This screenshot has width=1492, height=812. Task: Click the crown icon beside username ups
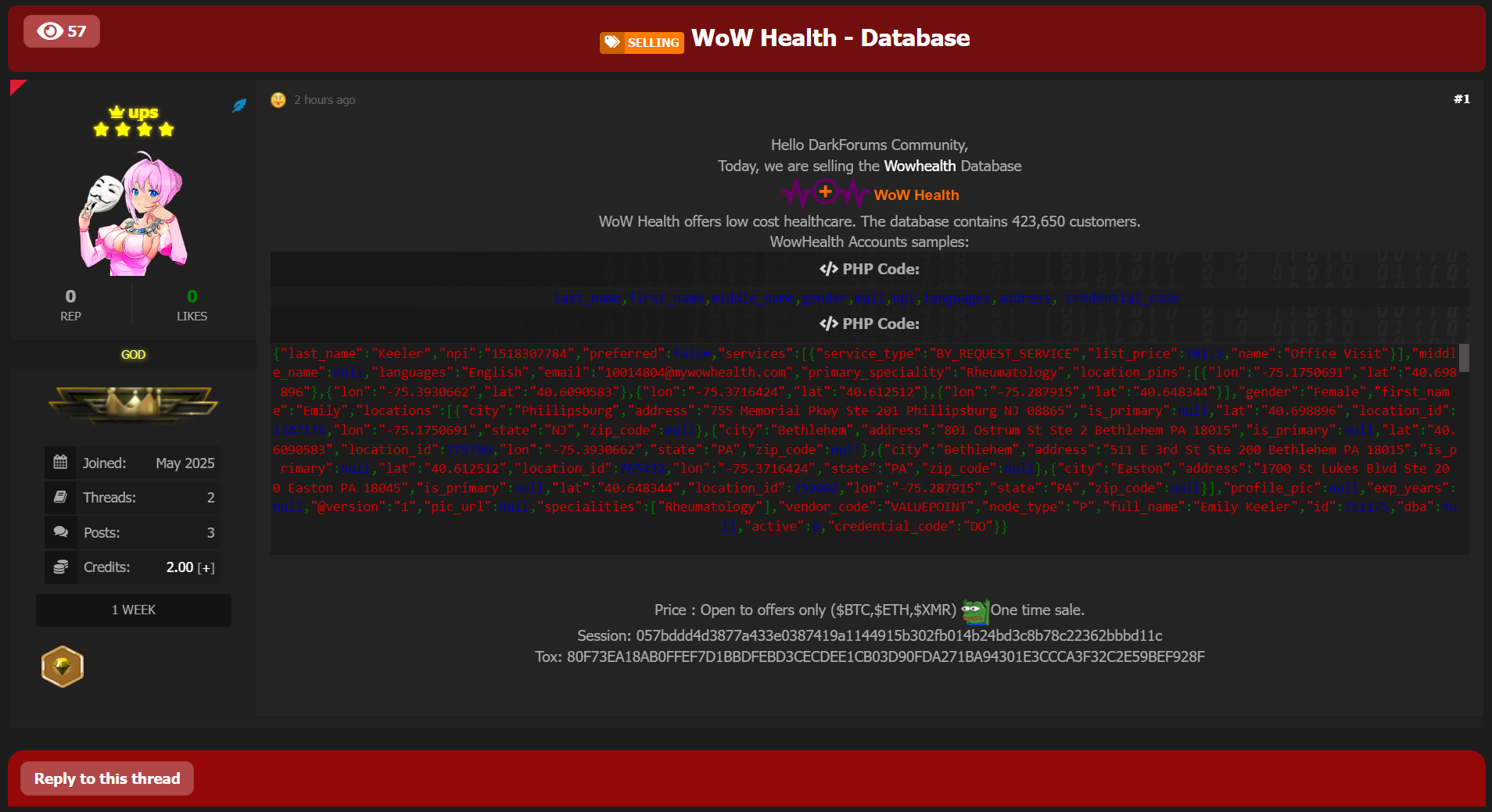pos(117,113)
